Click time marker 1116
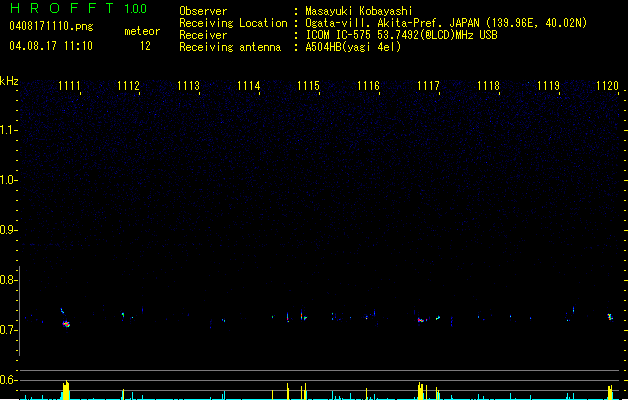 (368, 86)
